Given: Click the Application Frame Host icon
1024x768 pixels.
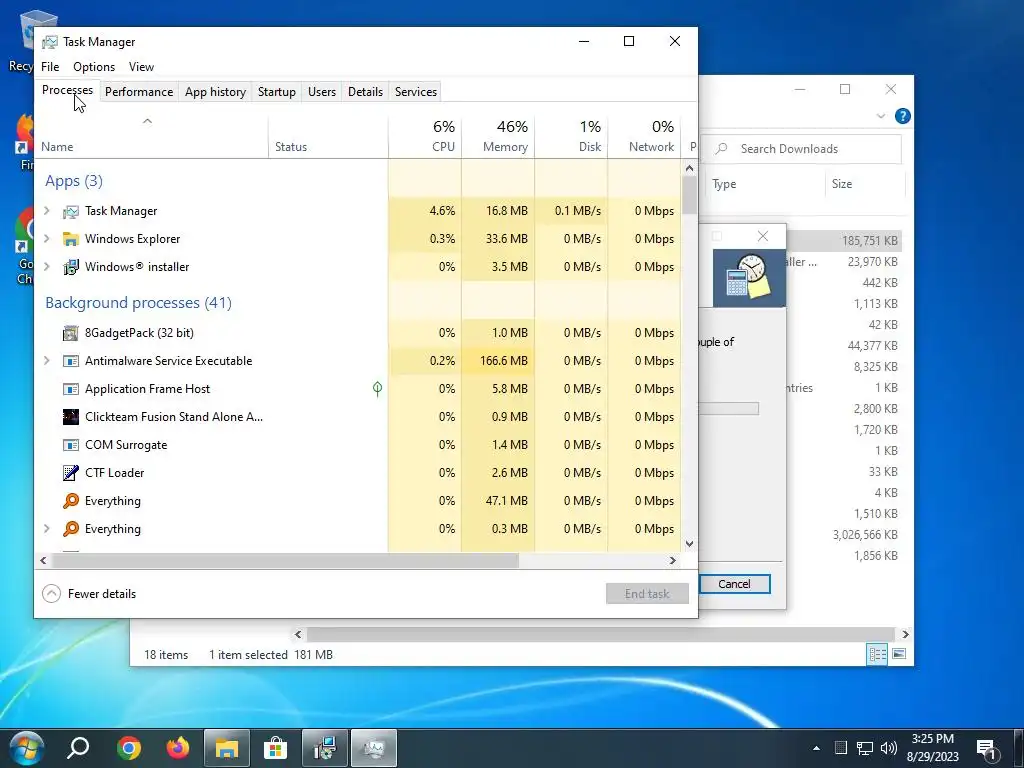Looking at the screenshot, I should pyautogui.click(x=71, y=389).
